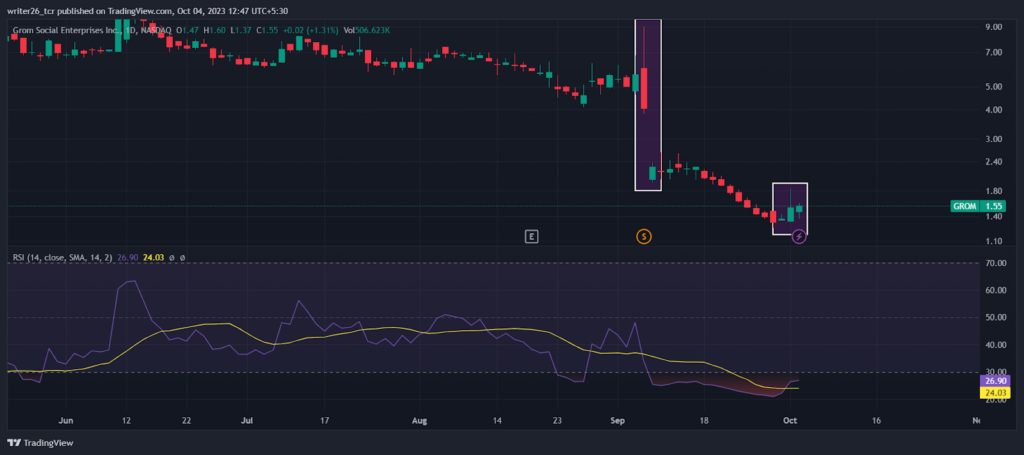Click the Jul date label on time axis

(x=248, y=421)
